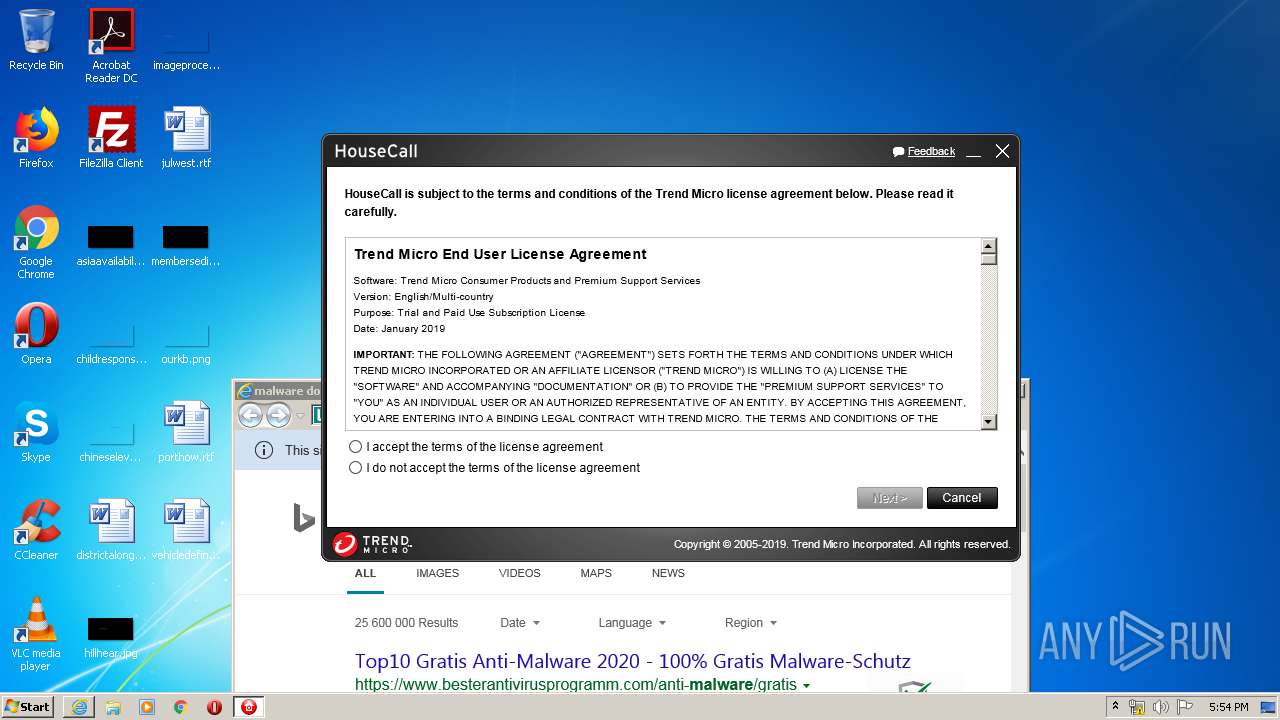The height and width of the screenshot is (720, 1280).
Task: Select julwest.rtf document icon
Action: pos(186,138)
